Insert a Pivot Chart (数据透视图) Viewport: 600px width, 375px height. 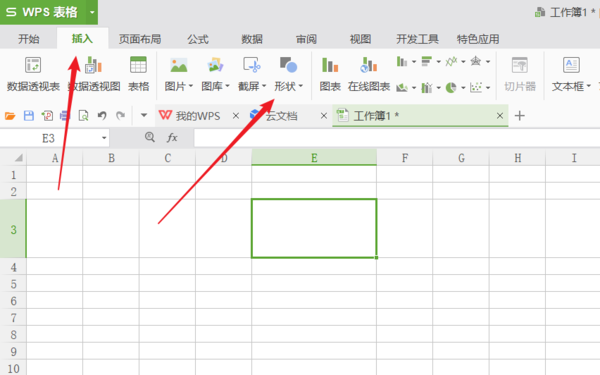(94, 75)
